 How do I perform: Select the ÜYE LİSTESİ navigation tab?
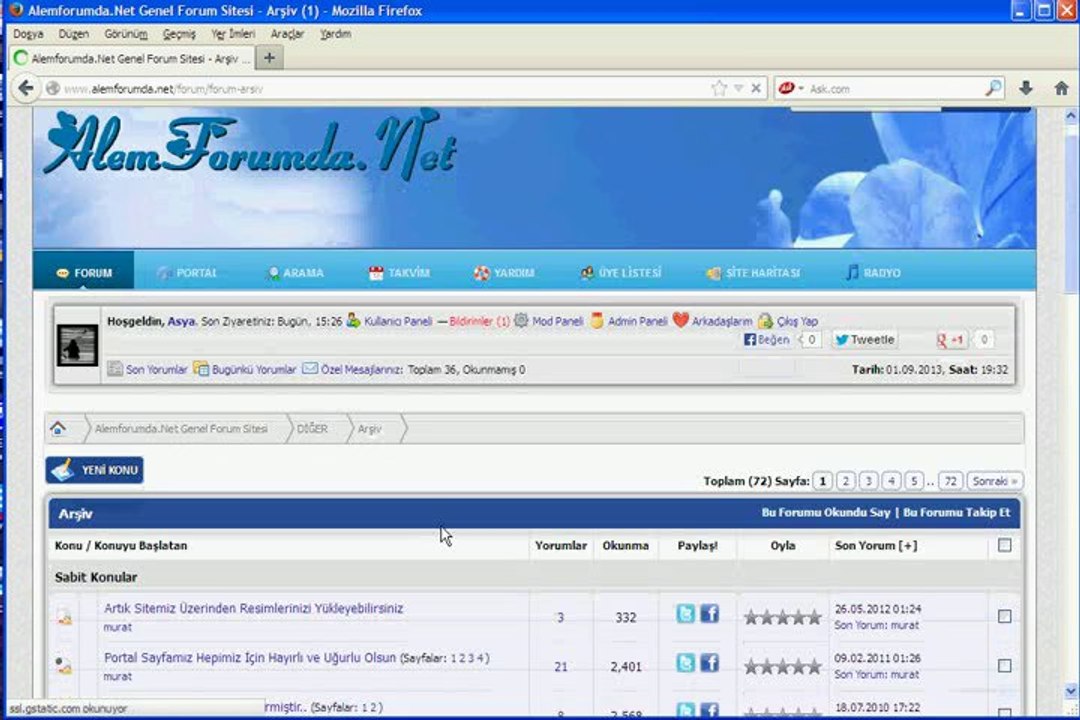point(621,273)
